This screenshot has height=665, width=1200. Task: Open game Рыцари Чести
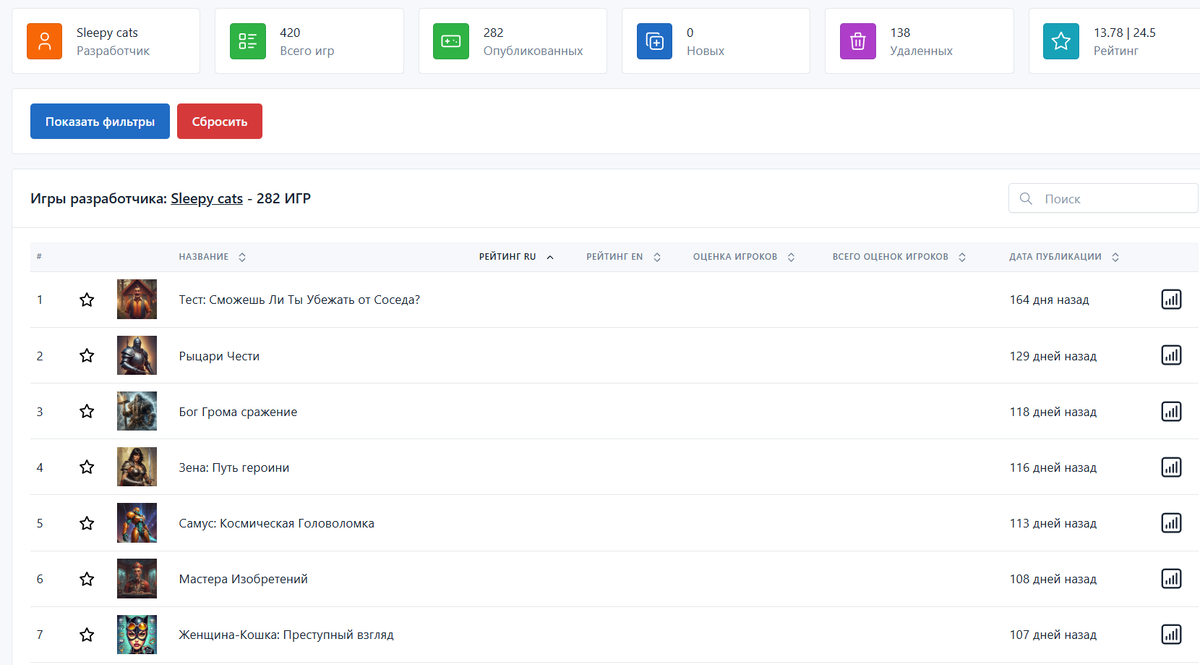[x=219, y=355]
